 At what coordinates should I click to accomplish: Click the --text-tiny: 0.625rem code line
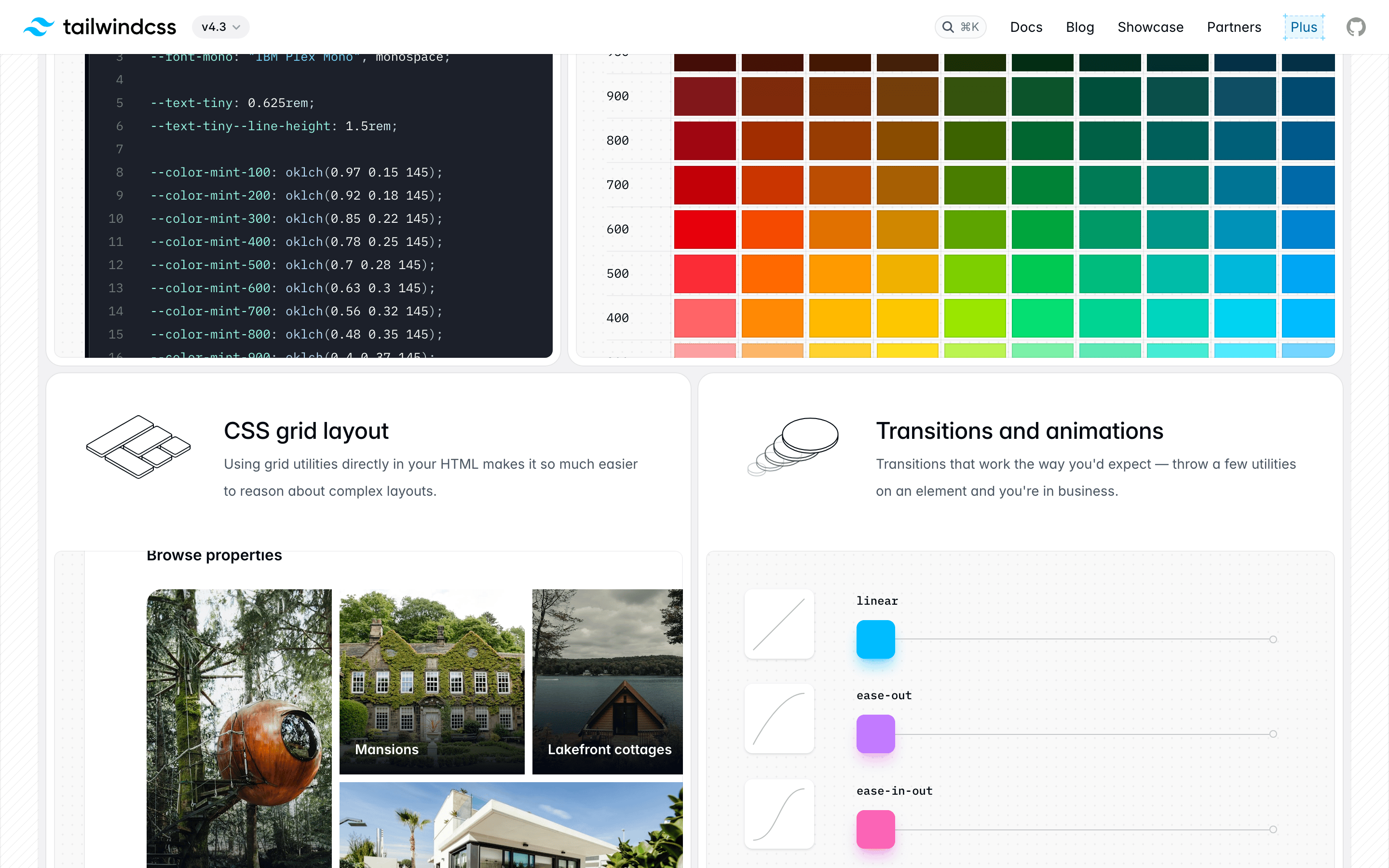[232, 103]
